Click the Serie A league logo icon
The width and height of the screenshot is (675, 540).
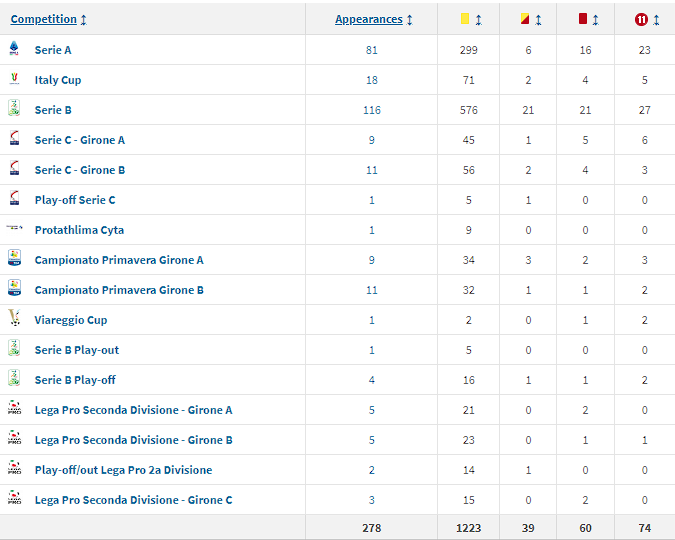(x=14, y=49)
